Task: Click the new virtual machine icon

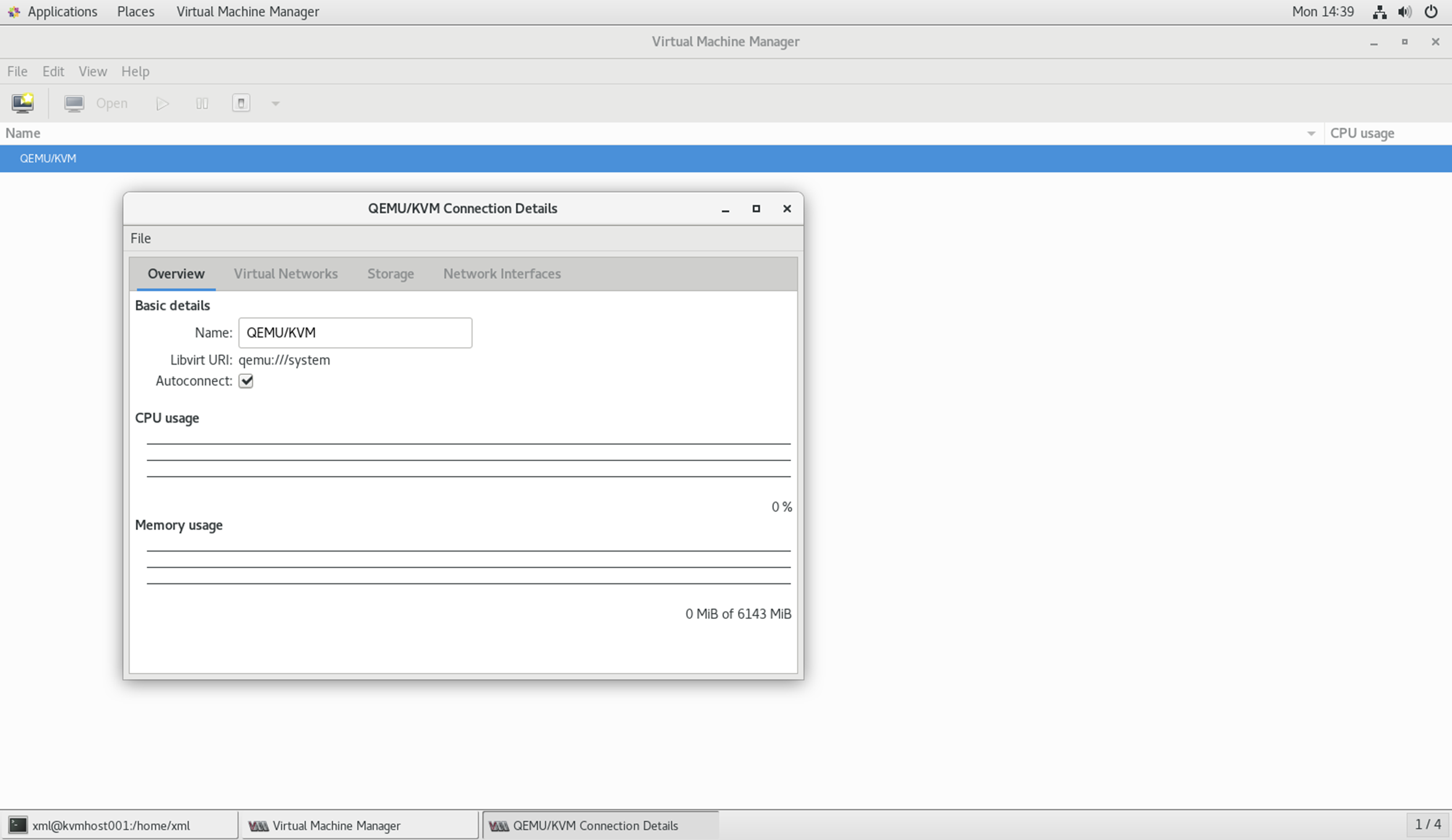Action: pos(22,103)
